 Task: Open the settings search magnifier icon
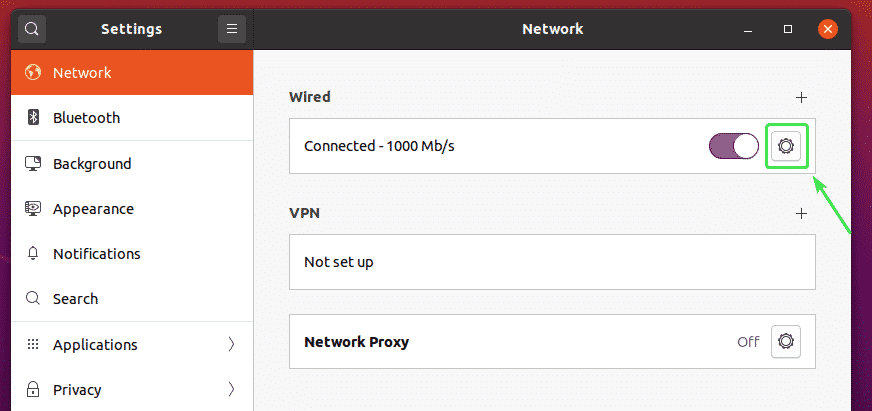click(x=32, y=29)
